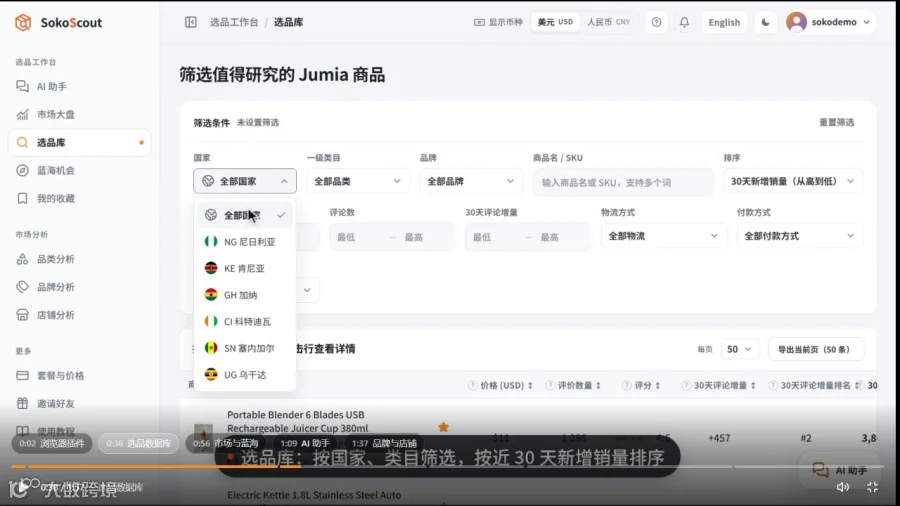
Task: Jump to 0:02 浏览器插件 chapter
Action: [52, 443]
